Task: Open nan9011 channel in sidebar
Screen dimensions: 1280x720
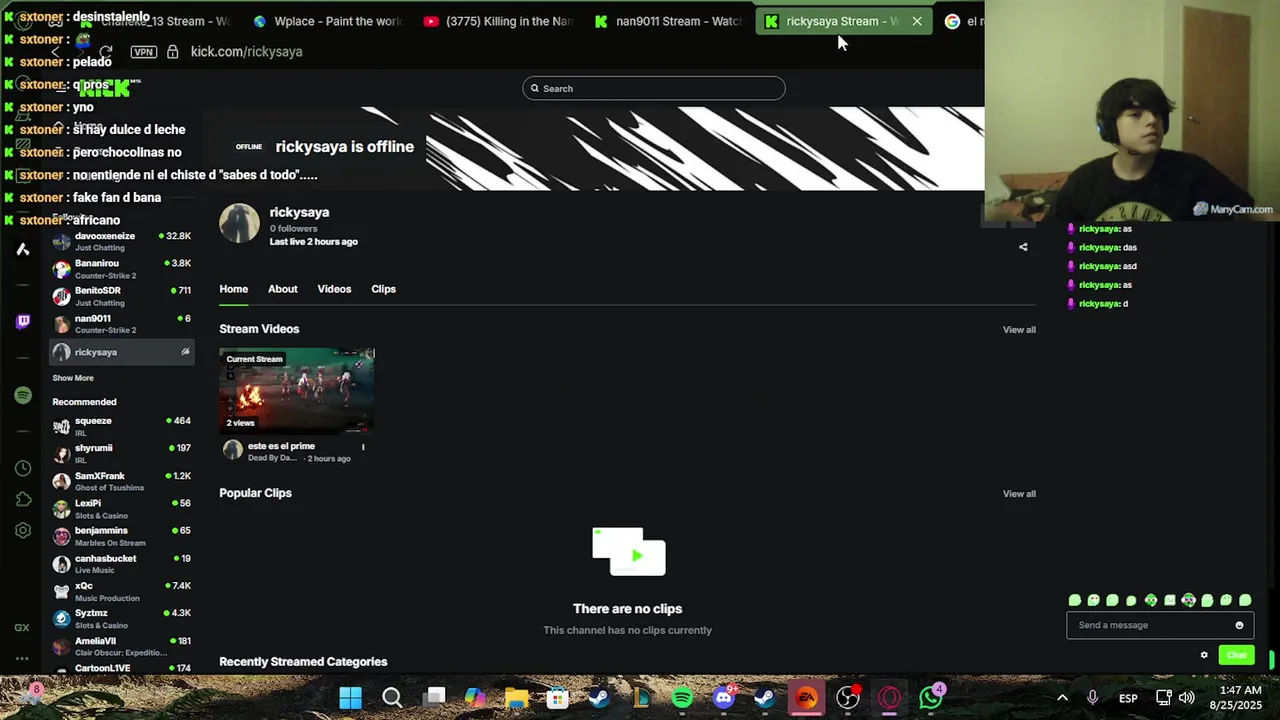Action: click(x=121, y=324)
